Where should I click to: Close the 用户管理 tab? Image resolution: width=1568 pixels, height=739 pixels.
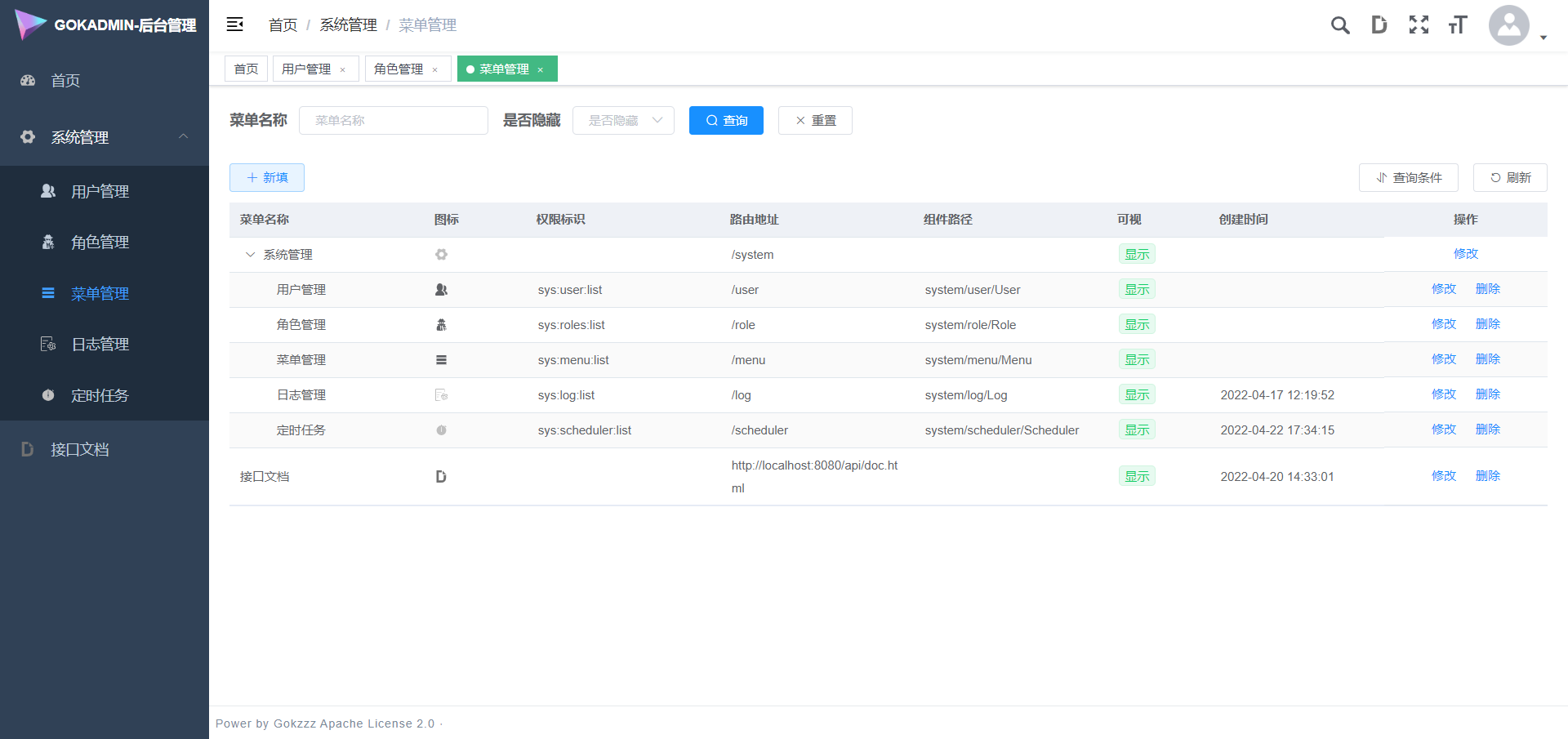[343, 69]
